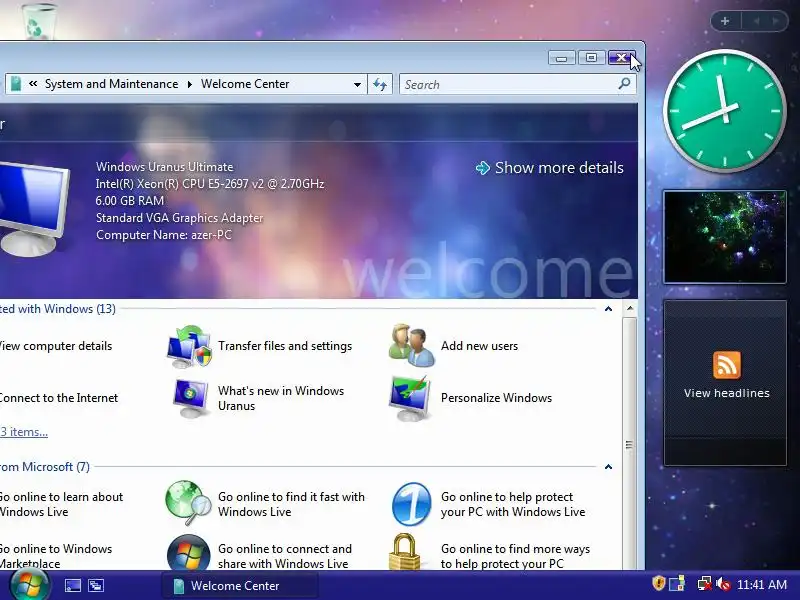Click the sidebar next gadgets arrow
Screen dimensions: 800x600
click(776, 21)
